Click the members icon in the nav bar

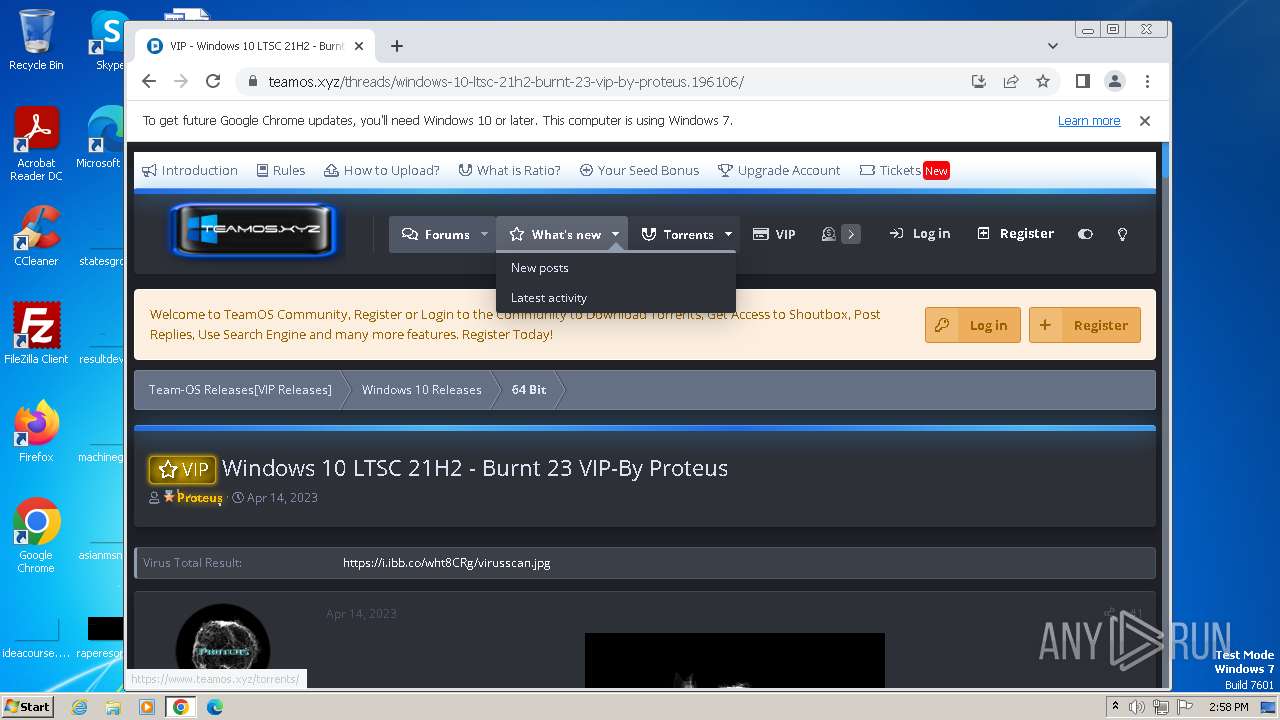tap(828, 234)
